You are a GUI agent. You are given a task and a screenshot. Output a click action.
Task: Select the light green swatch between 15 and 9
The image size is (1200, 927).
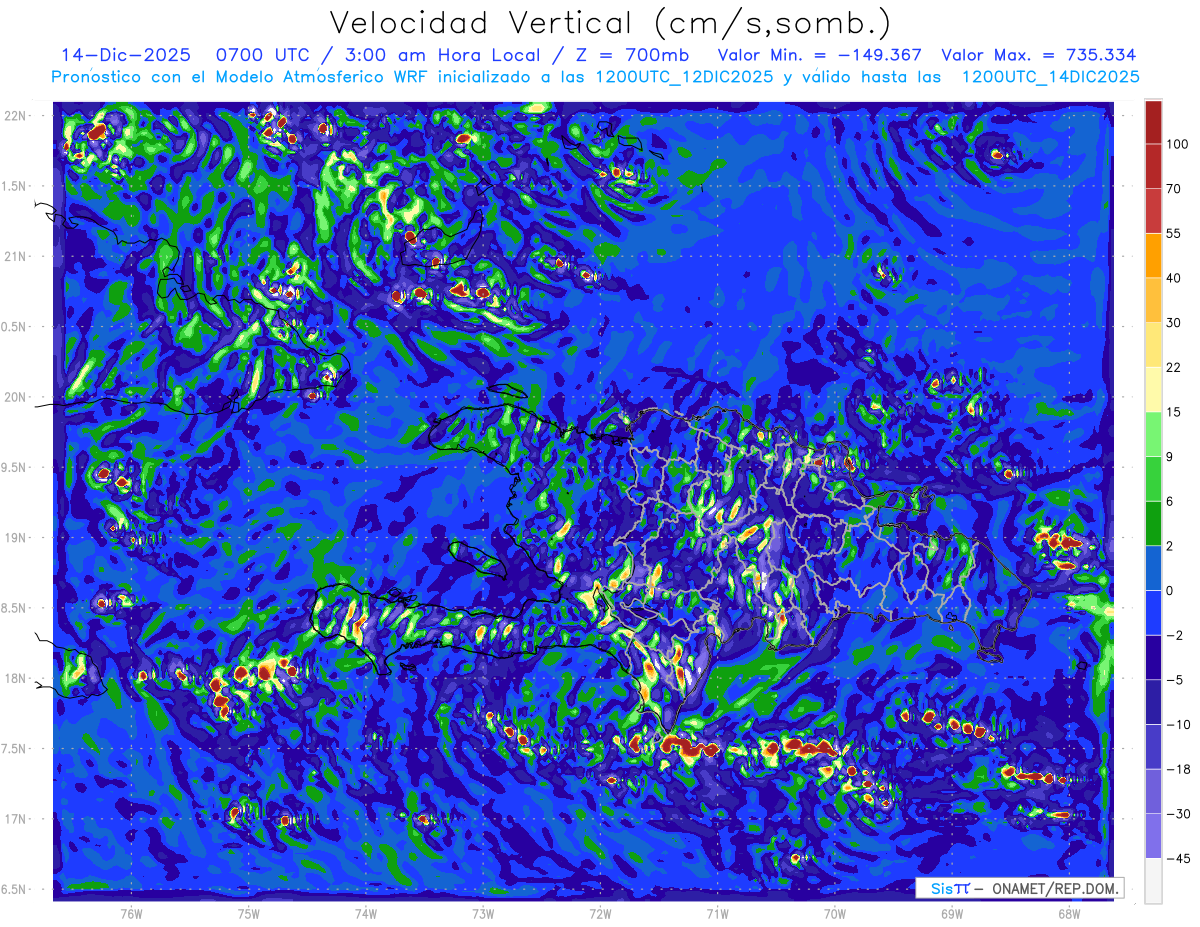click(x=1153, y=434)
